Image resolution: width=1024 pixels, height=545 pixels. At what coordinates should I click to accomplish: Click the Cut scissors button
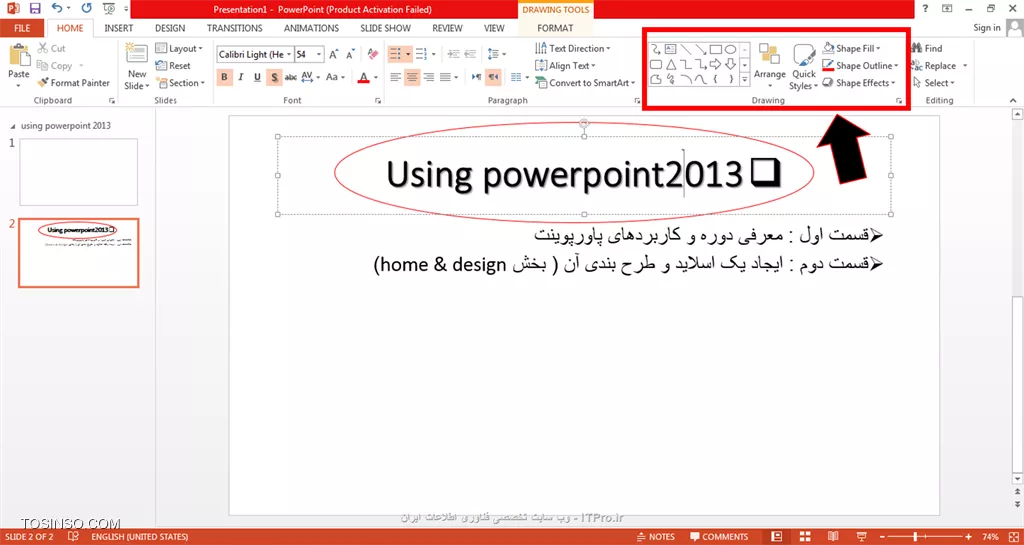point(52,48)
